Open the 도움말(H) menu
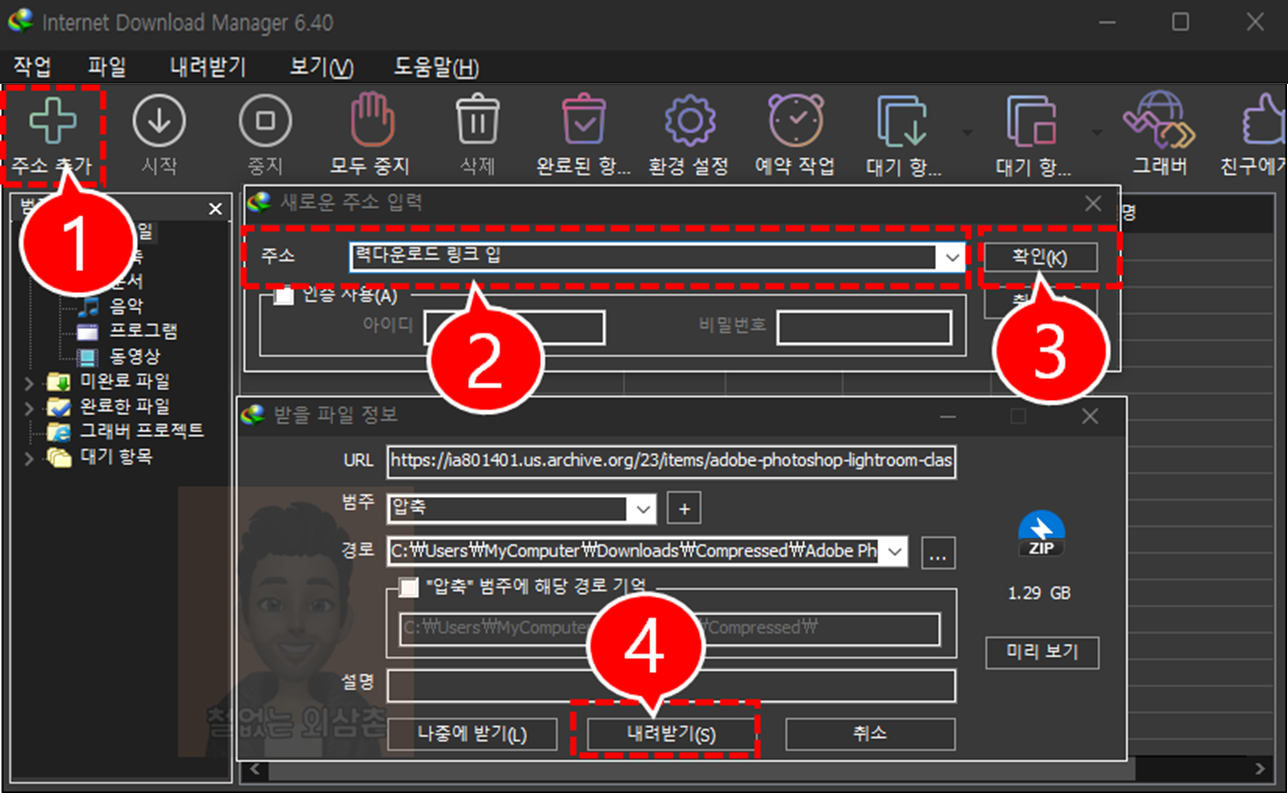 [437, 67]
